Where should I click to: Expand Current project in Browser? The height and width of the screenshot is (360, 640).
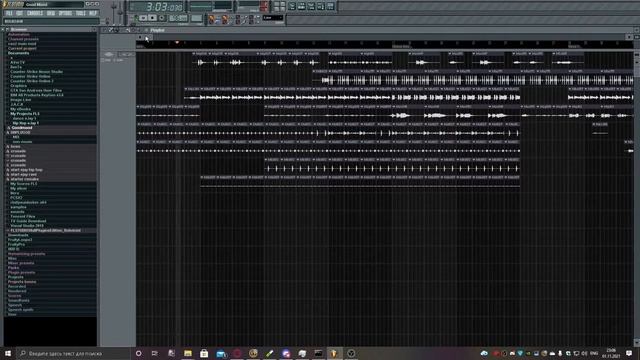click(x=22, y=48)
